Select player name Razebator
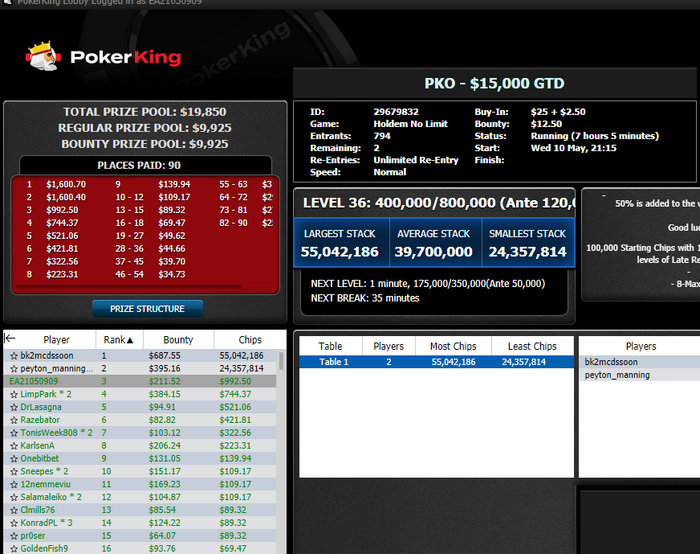 (40, 420)
